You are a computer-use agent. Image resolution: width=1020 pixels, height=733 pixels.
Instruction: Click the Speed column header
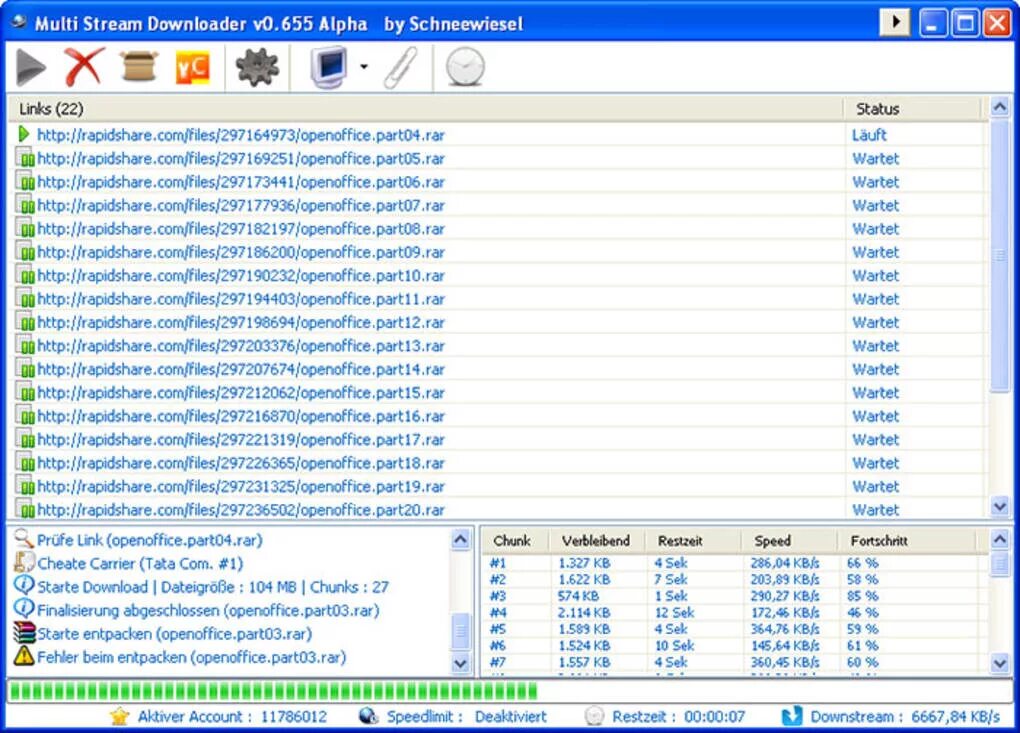point(788,540)
